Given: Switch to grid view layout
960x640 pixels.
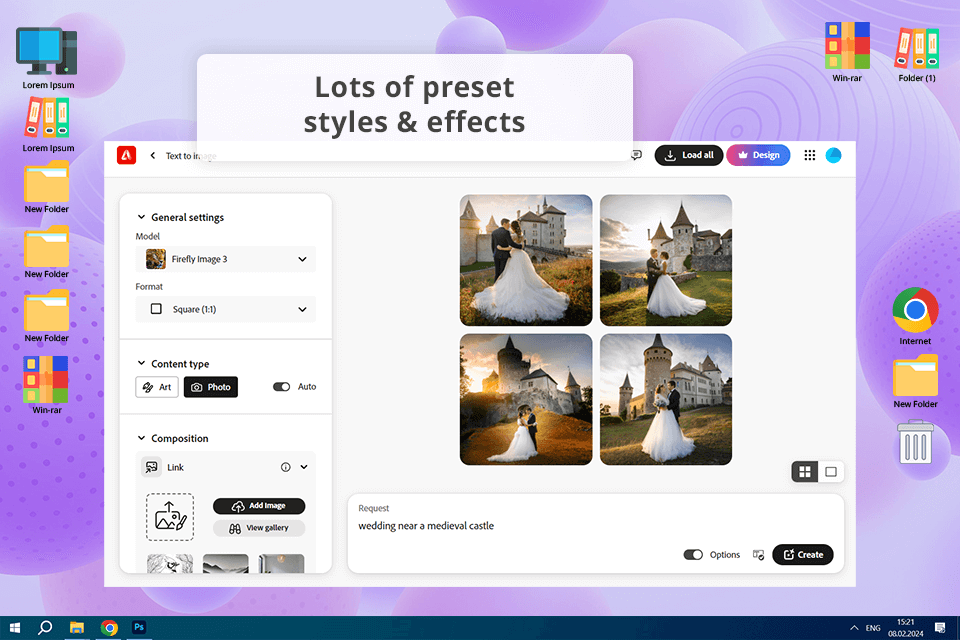Looking at the screenshot, I should click(804, 472).
